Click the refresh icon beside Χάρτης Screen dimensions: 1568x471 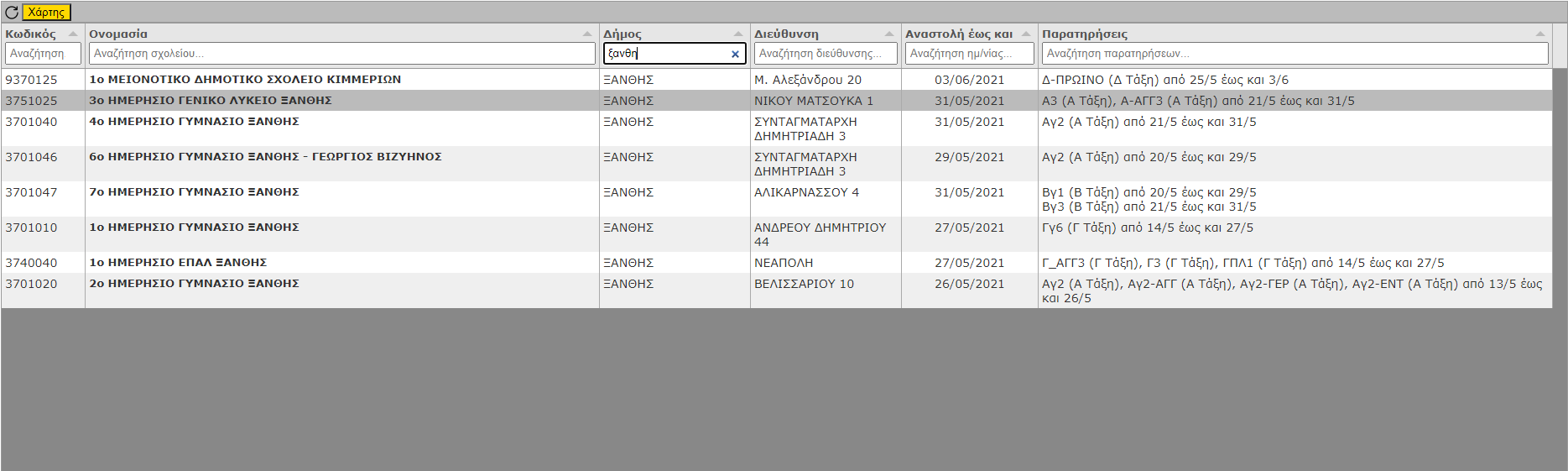12,13
